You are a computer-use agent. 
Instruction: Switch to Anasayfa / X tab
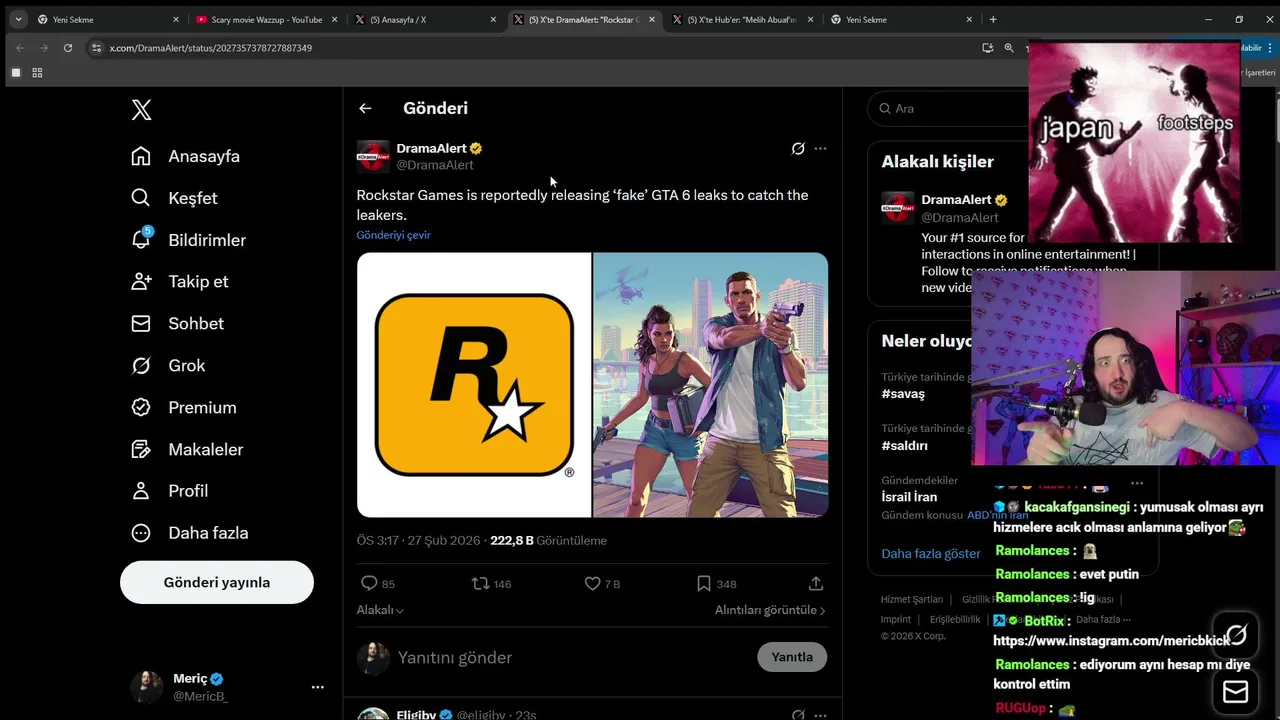425,19
